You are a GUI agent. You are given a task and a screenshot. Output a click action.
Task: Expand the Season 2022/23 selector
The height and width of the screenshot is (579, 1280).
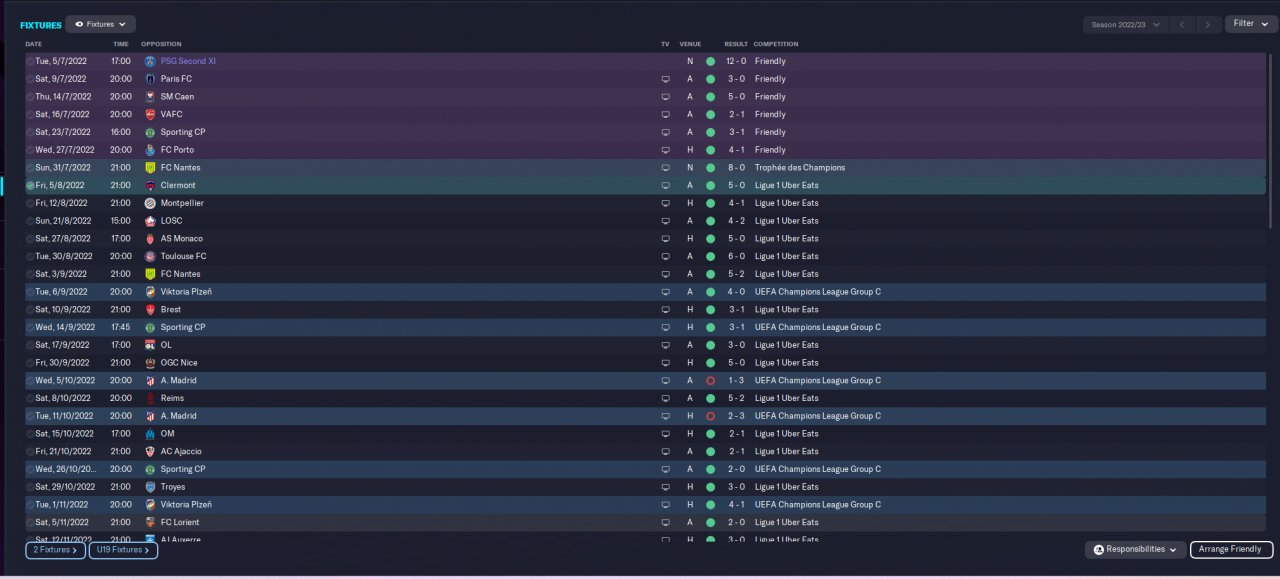(1125, 24)
